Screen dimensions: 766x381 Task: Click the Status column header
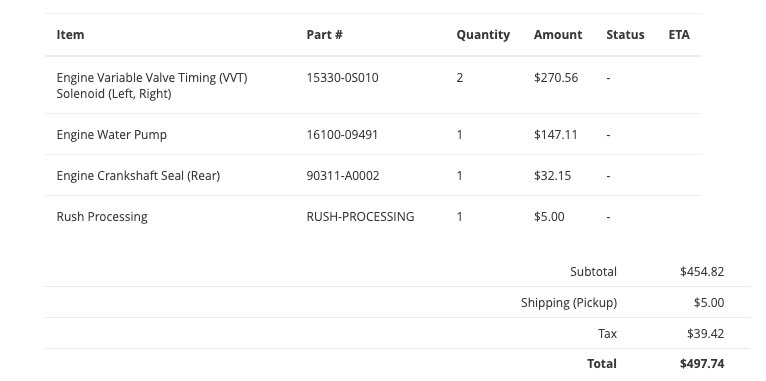coord(625,35)
